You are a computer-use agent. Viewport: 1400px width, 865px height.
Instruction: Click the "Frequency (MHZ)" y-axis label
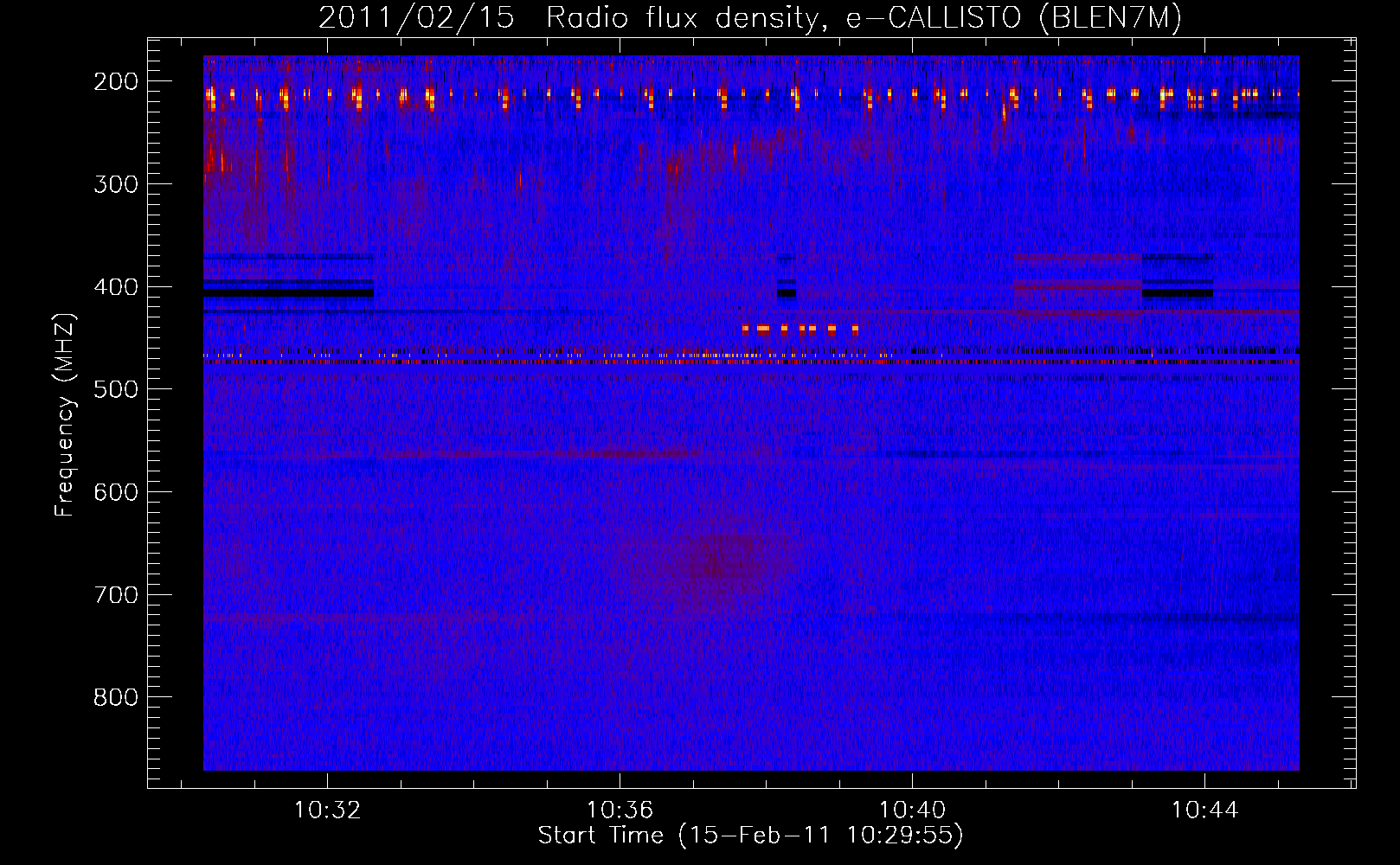pyautogui.click(x=65, y=414)
